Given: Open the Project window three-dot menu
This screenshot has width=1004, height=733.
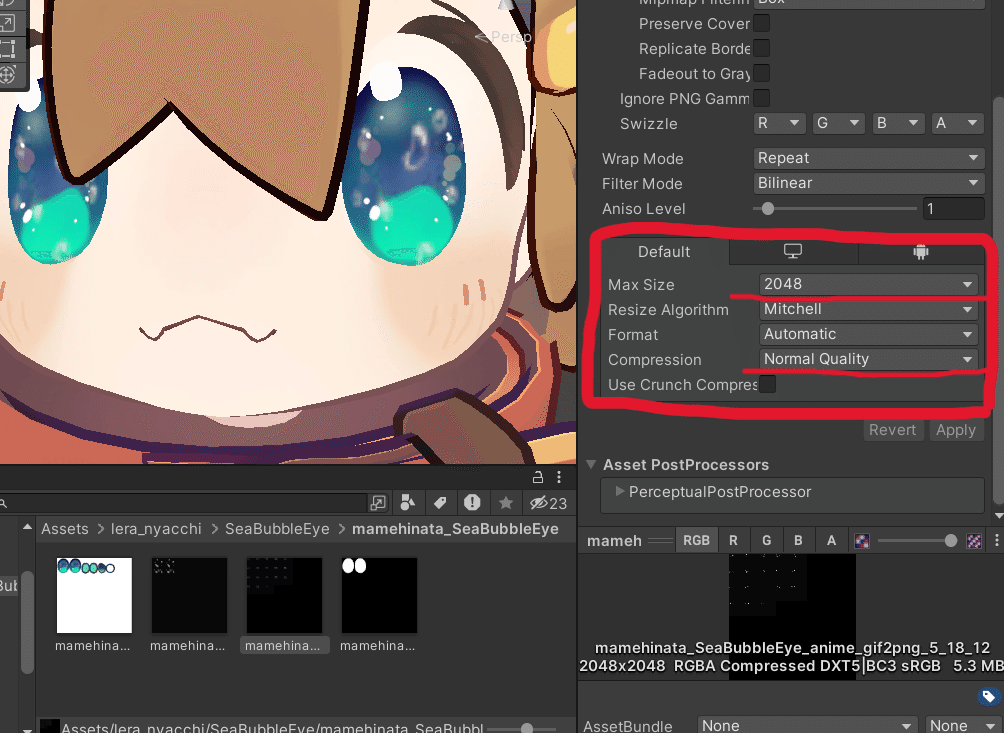Looking at the screenshot, I should pyautogui.click(x=559, y=477).
